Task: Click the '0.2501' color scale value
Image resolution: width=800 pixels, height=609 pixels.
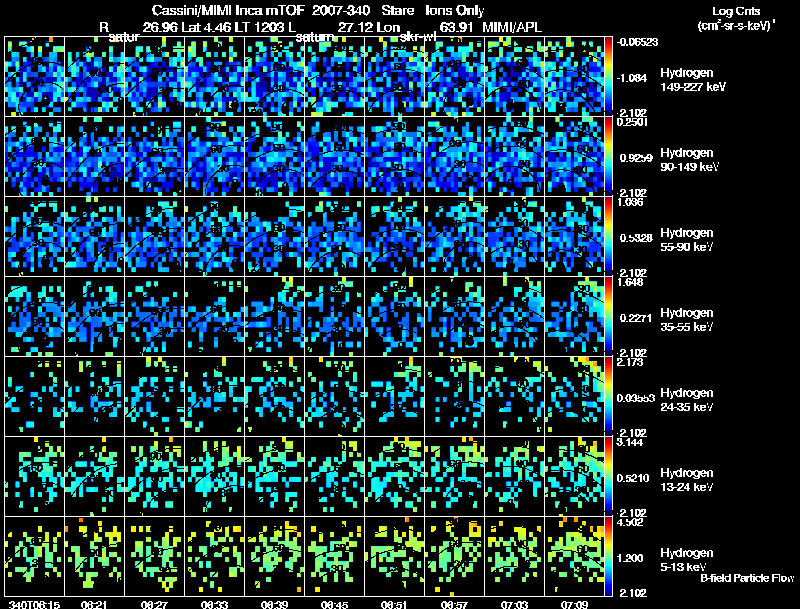Action: (633, 122)
